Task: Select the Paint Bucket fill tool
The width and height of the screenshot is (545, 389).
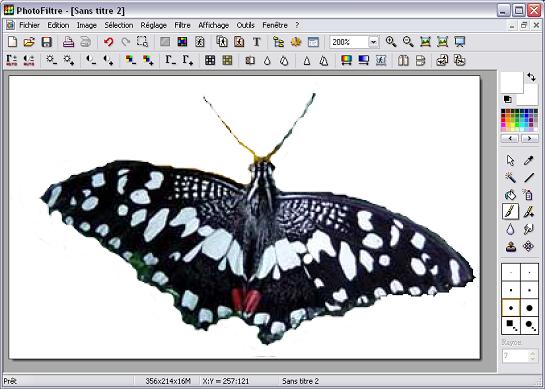Action: click(x=510, y=195)
